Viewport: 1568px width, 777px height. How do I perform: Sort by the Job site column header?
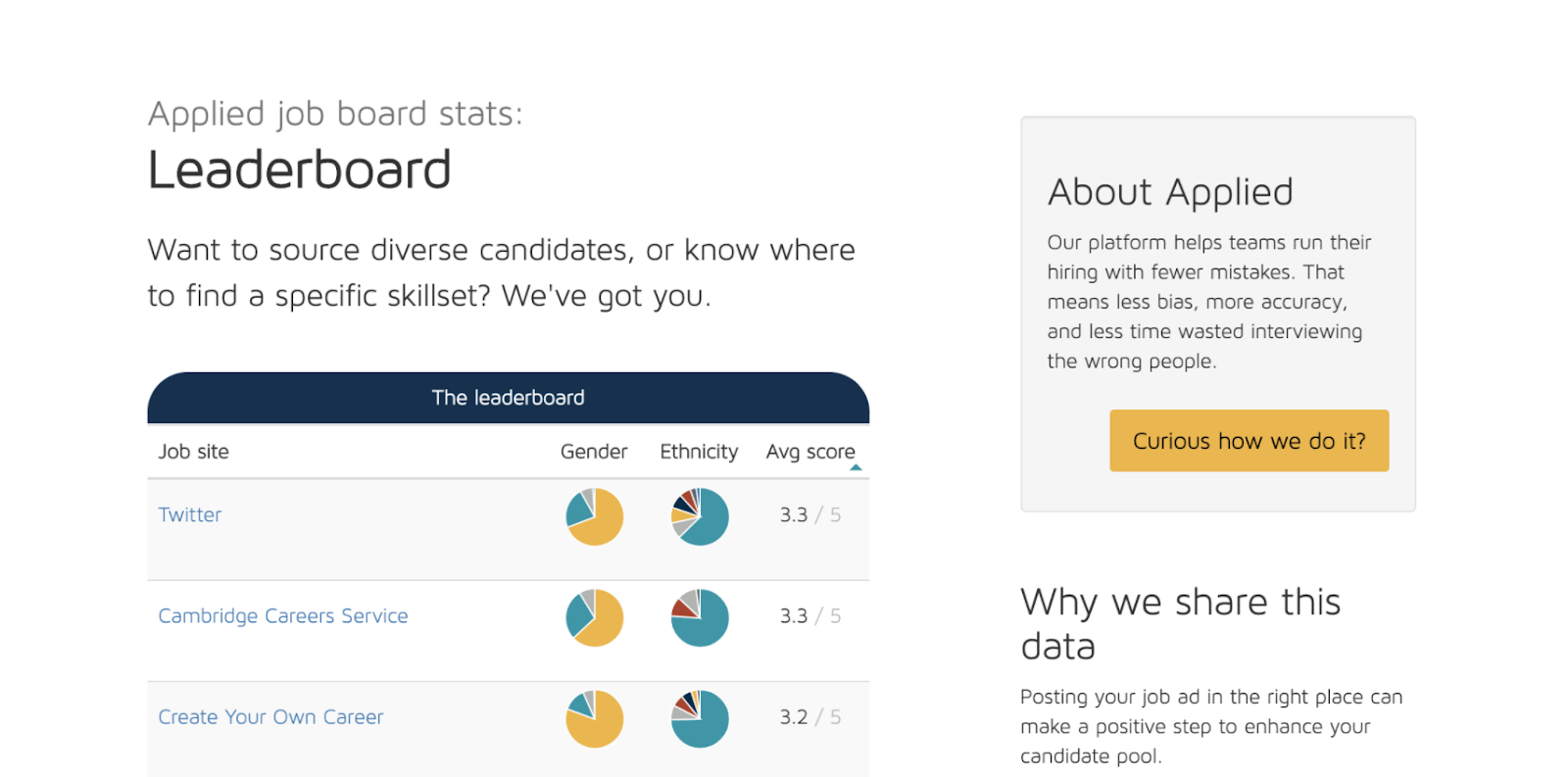click(x=194, y=452)
